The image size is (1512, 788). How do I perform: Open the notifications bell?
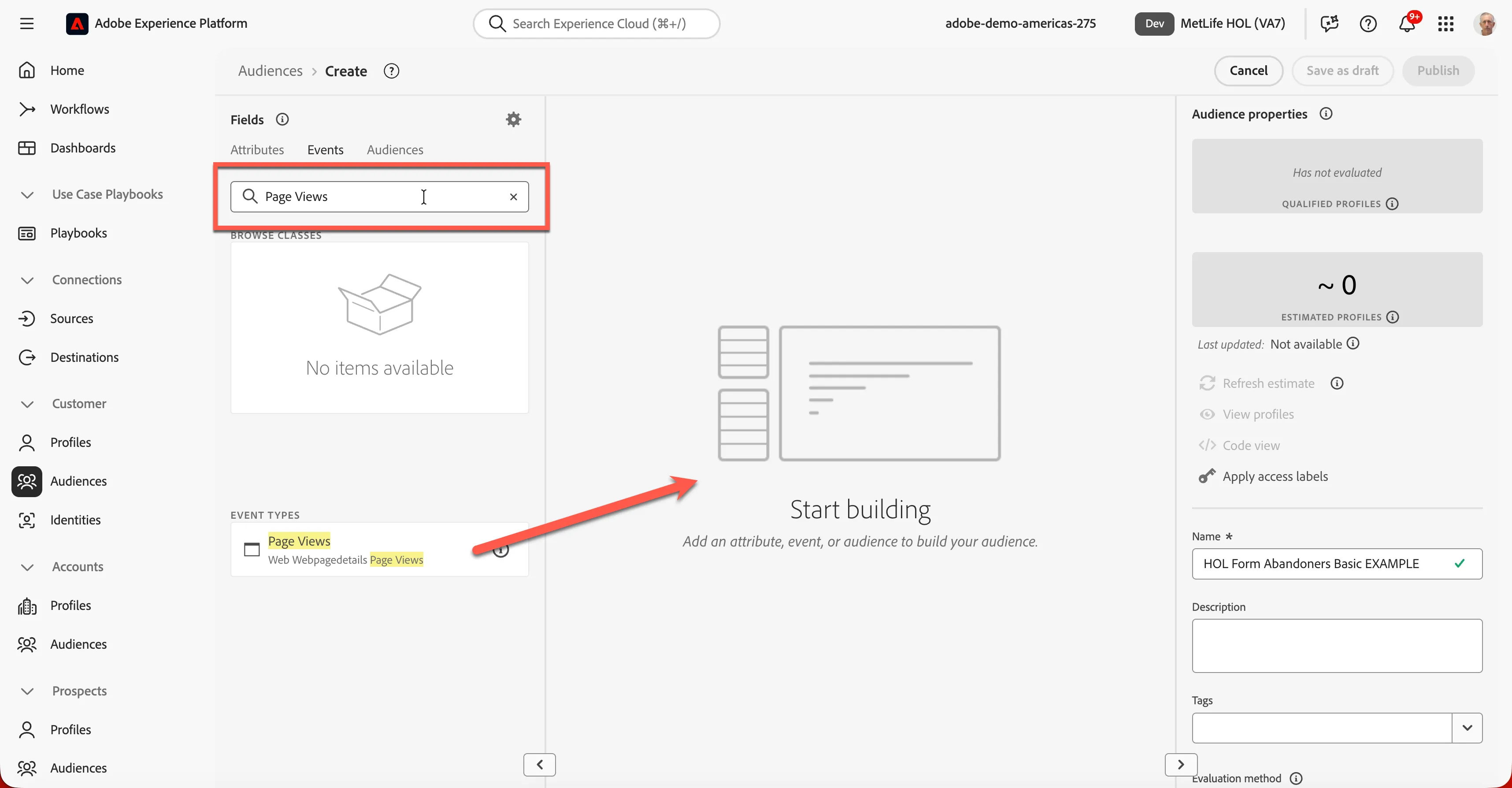point(1408,23)
